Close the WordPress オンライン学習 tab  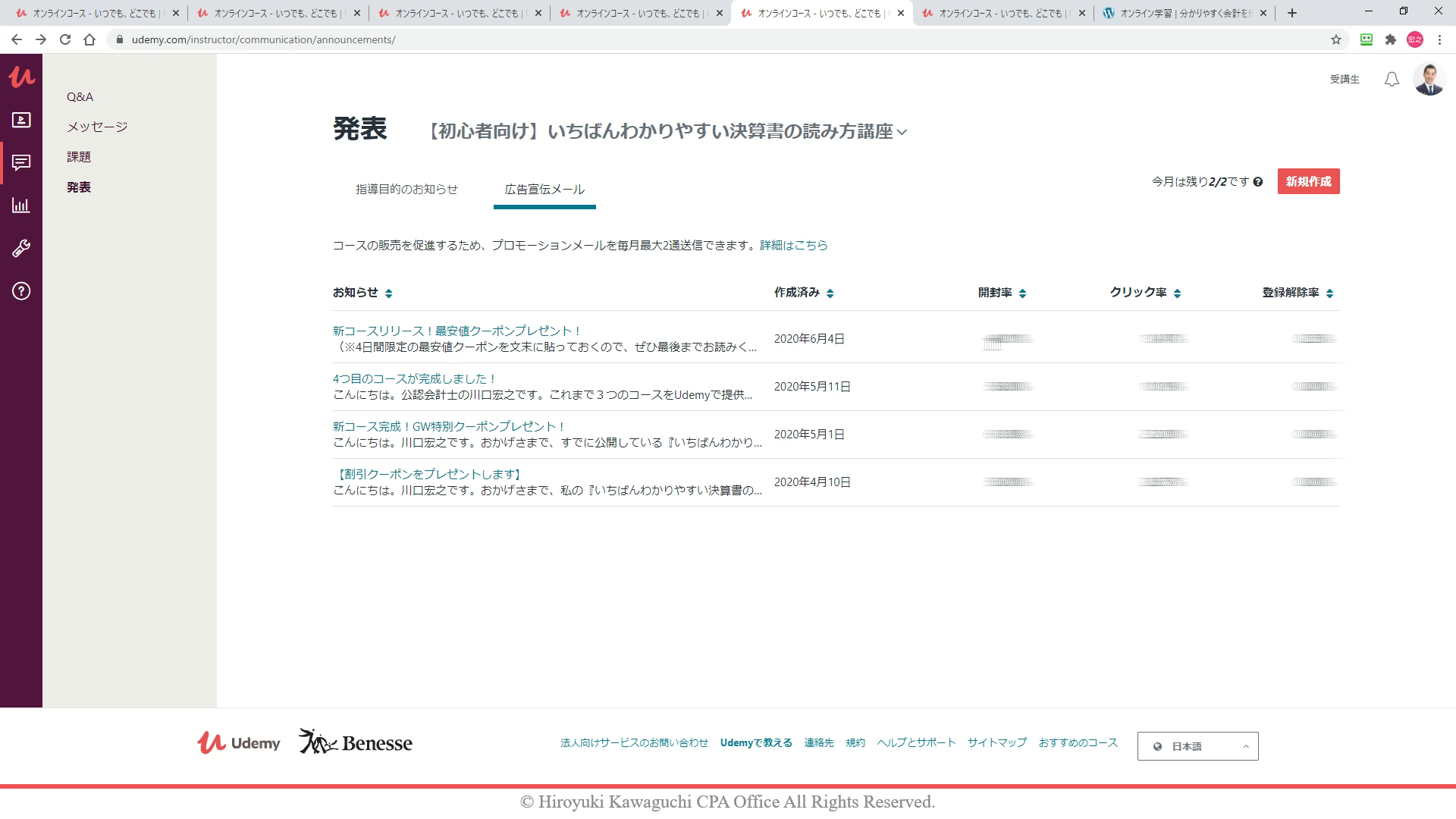pyautogui.click(x=1263, y=13)
